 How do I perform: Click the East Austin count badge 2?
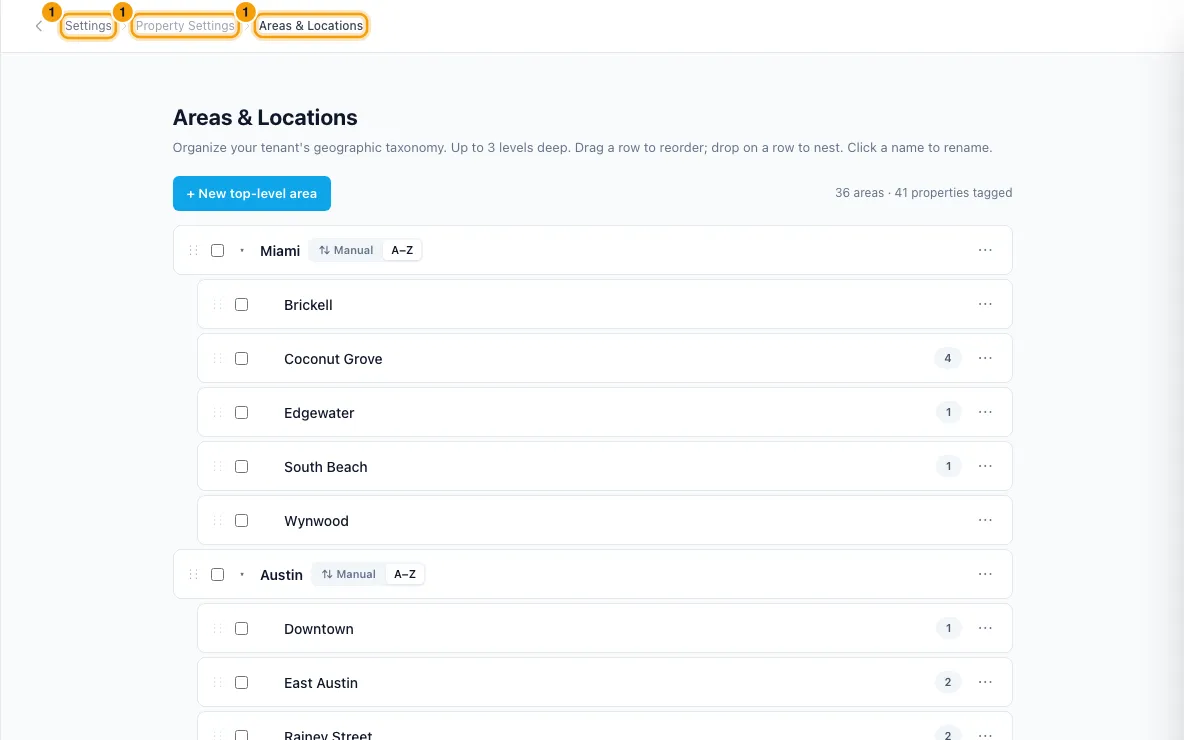tap(948, 682)
